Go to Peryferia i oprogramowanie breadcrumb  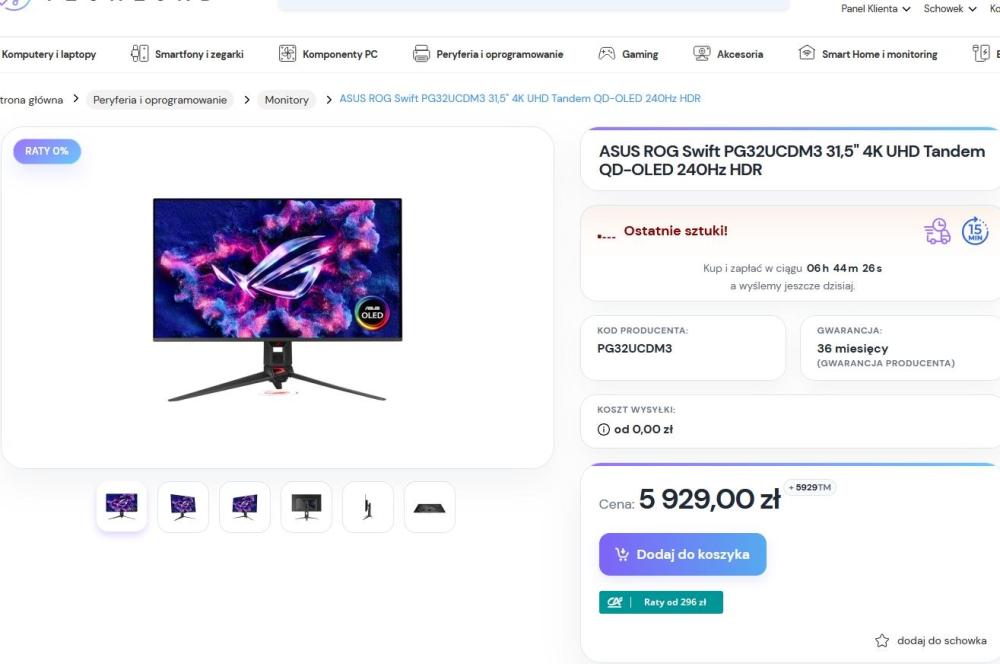coord(160,100)
